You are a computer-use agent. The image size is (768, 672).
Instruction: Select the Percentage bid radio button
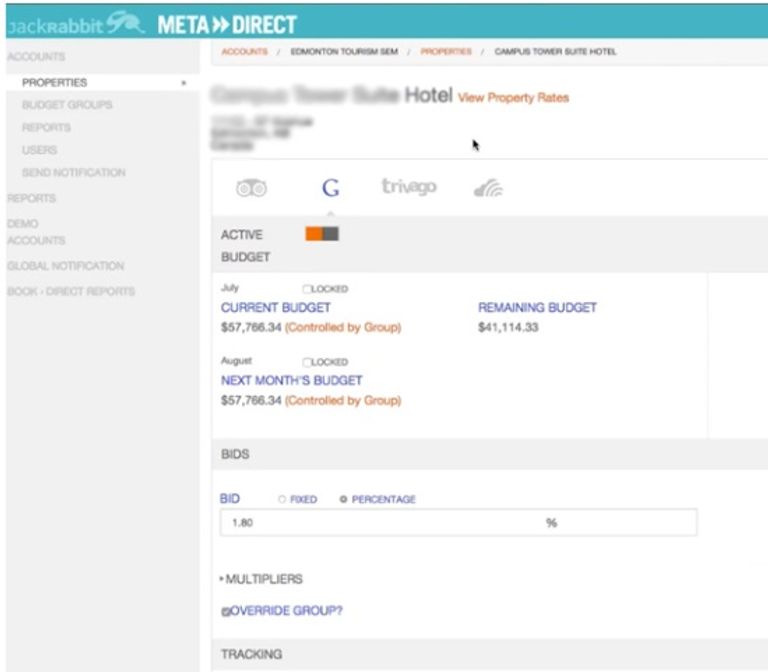[343, 499]
